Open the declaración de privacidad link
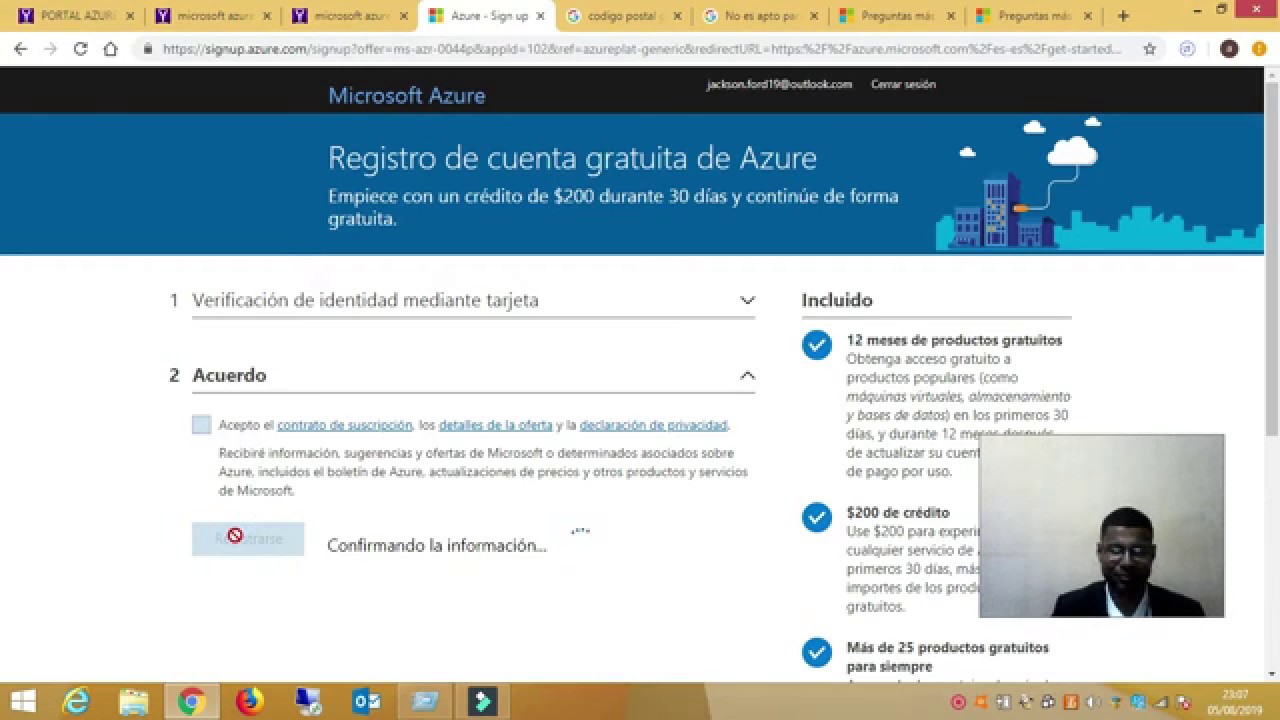 653,425
